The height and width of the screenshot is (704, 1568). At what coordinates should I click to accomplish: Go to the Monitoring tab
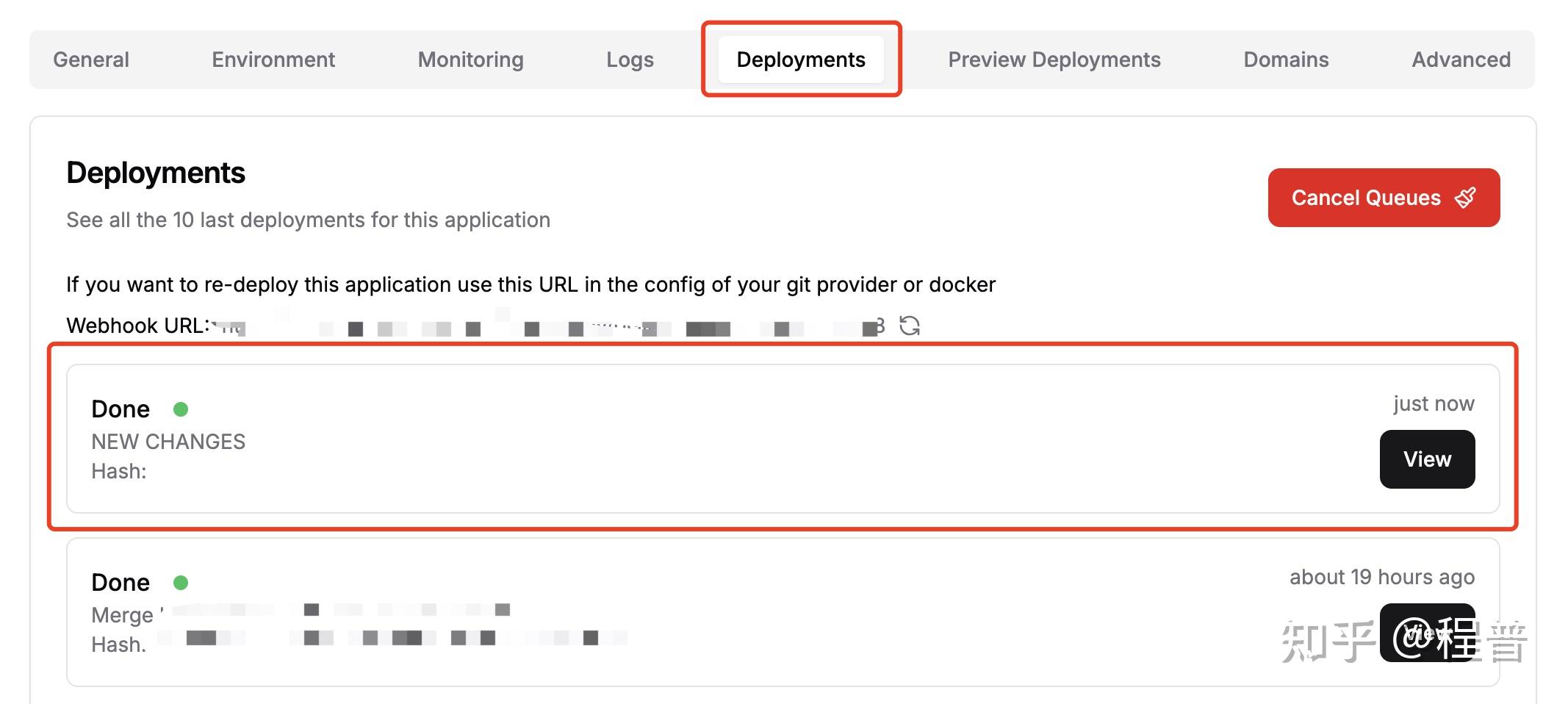(470, 60)
